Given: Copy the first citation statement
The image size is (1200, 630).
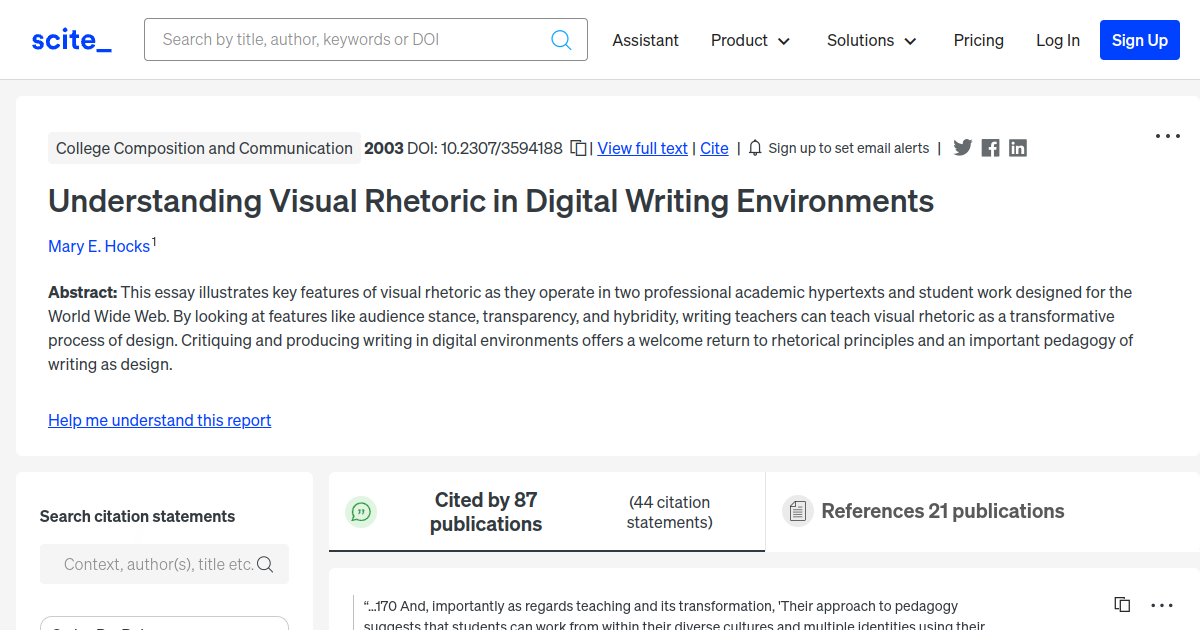Looking at the screenshot, I should [1122, 605].
